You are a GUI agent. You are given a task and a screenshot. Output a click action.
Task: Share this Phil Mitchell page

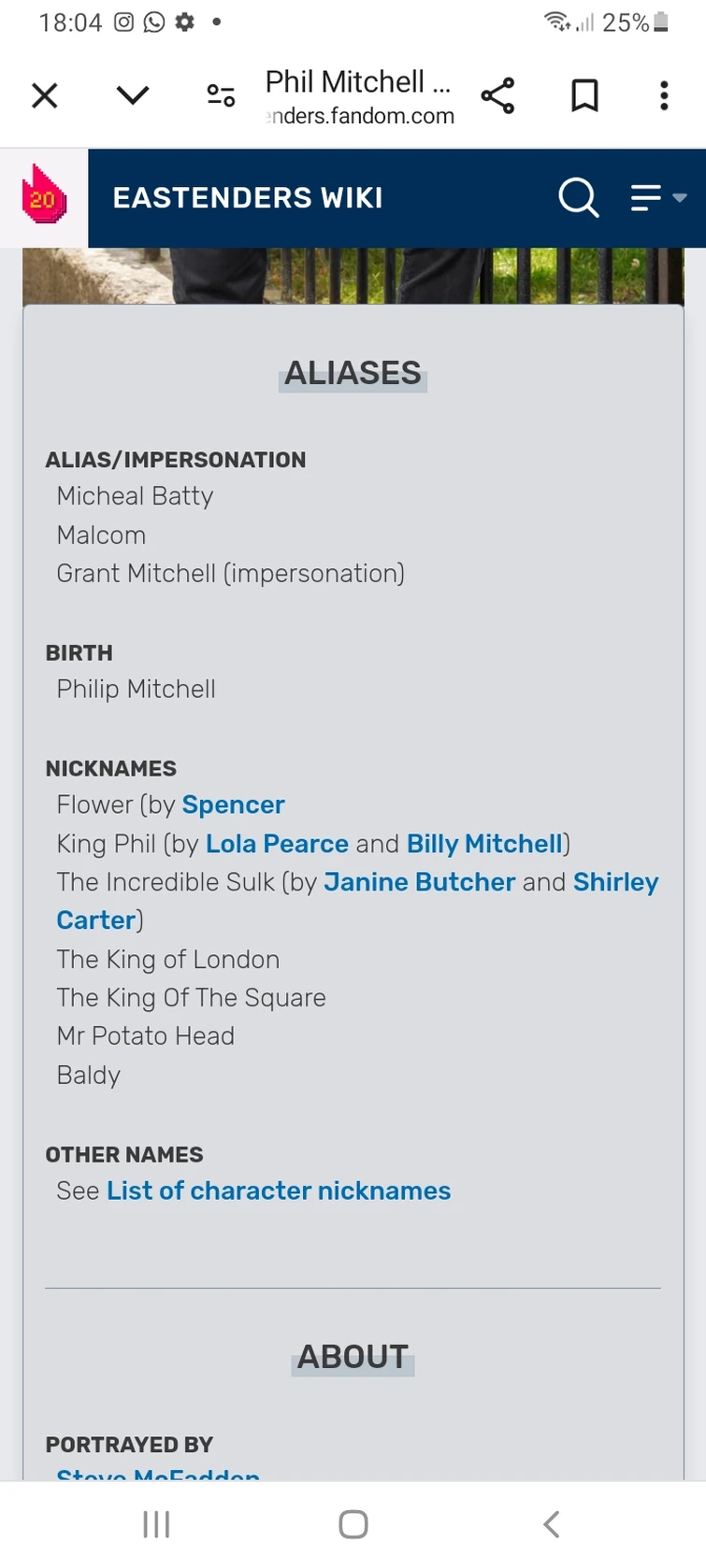(497, 95)
